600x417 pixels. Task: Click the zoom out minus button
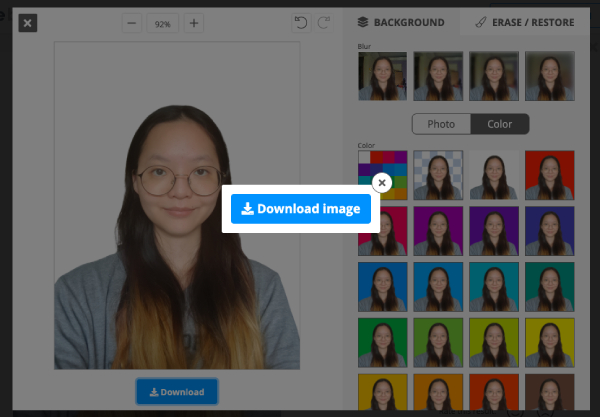click(133, 23)
